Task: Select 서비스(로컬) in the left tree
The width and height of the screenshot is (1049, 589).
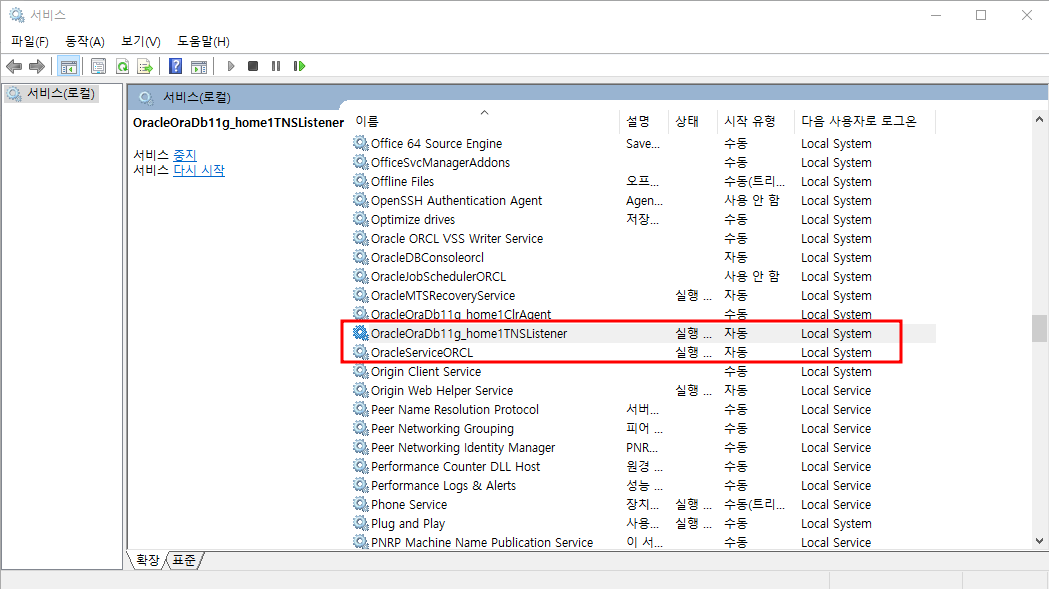Action: click(61, 93)
